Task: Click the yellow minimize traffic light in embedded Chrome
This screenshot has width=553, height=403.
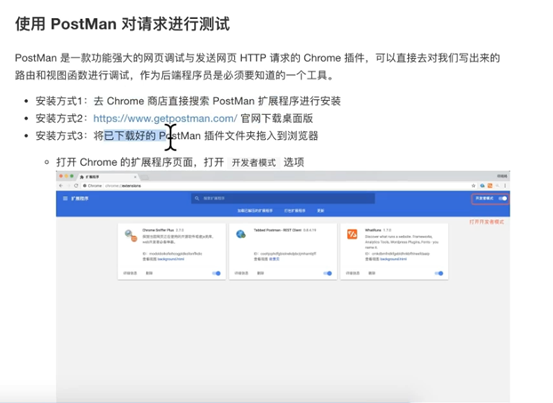Action: [x=66, y=176]
